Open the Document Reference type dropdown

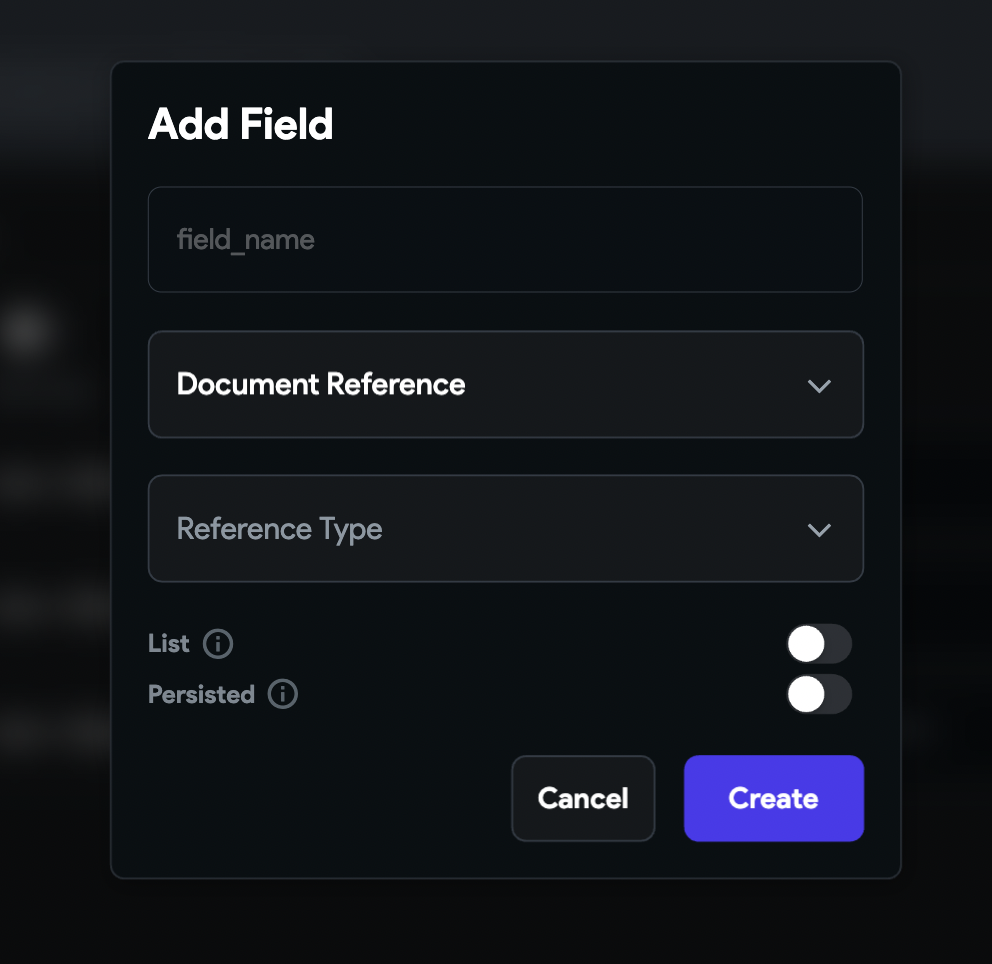point(505,385)
